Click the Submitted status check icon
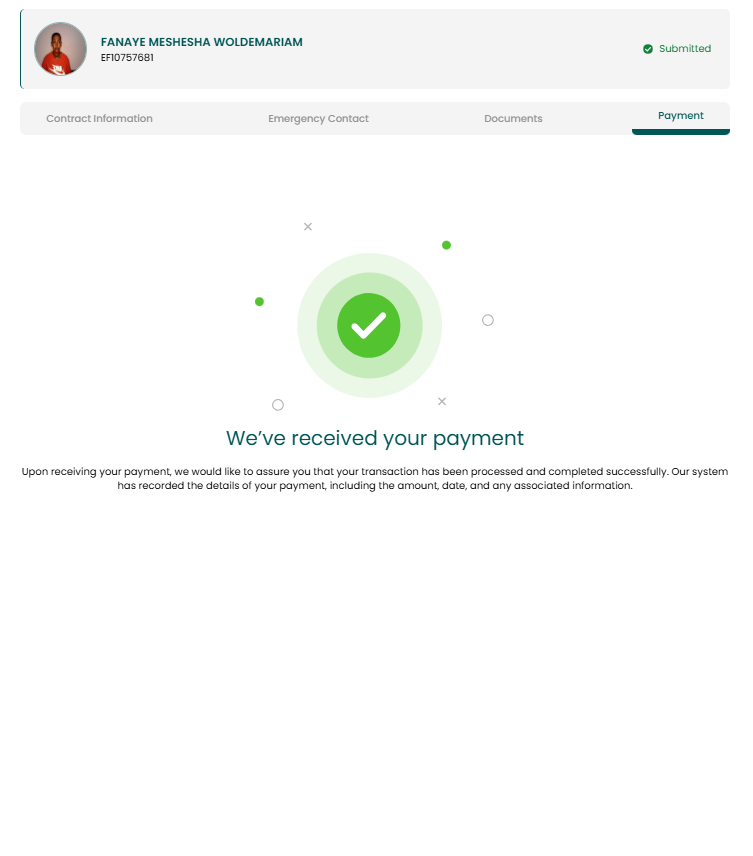This screenshot has width=753, height=856. point(648,49)
